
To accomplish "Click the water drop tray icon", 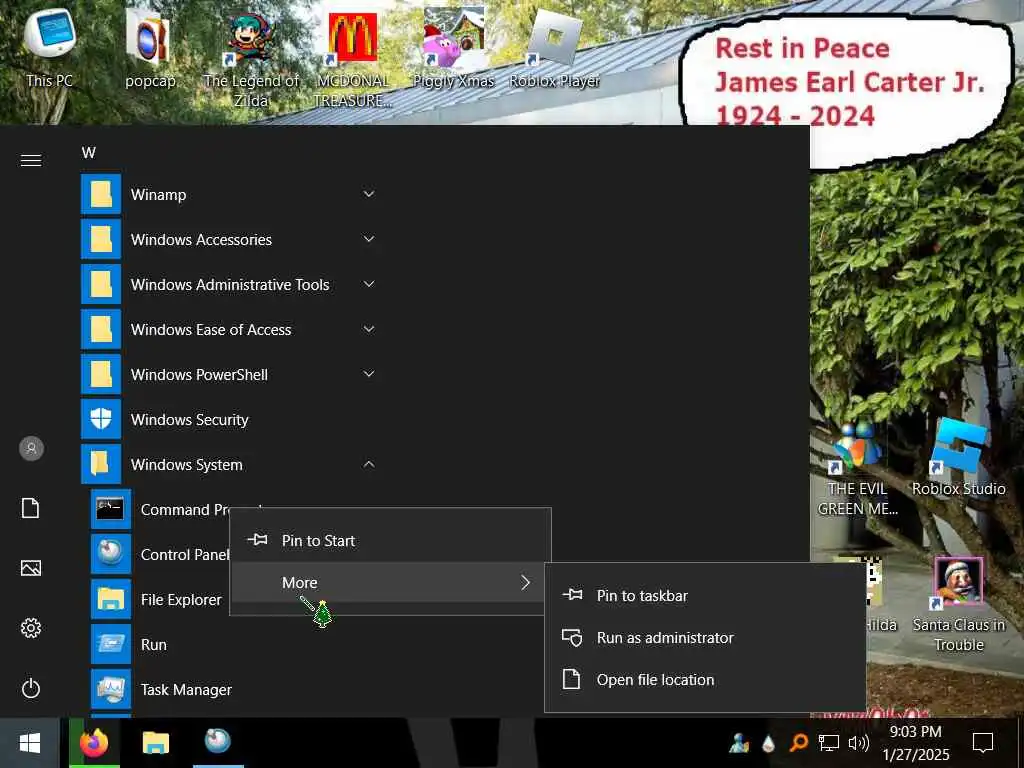I will (769, 743).
